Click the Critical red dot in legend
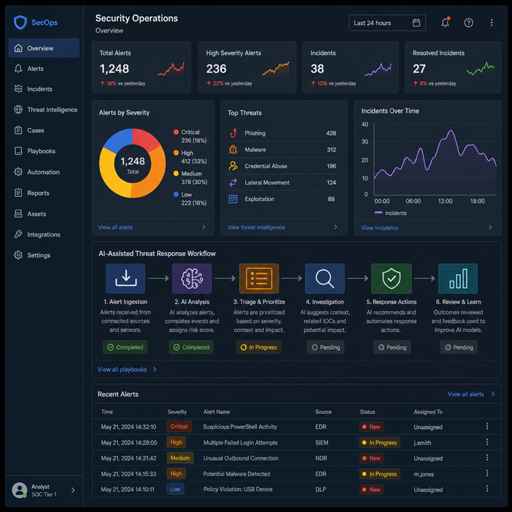Viewport: 512px width, 512px height. (176, 132)
